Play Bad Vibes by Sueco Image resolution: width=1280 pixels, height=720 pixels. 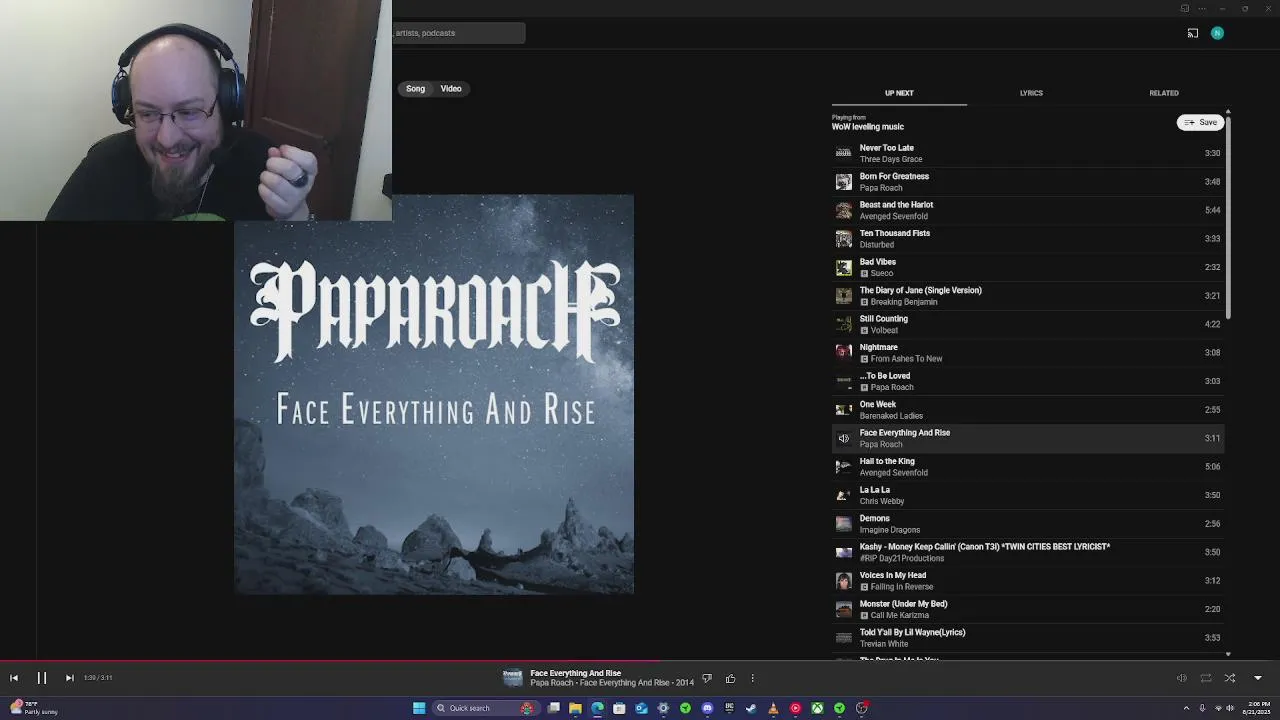(x=1028, y=267)
